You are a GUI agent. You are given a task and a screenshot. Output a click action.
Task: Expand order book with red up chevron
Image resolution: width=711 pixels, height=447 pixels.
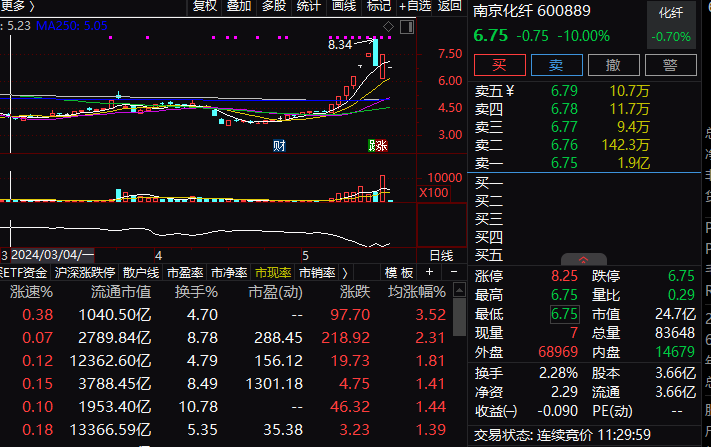(584, 259)
